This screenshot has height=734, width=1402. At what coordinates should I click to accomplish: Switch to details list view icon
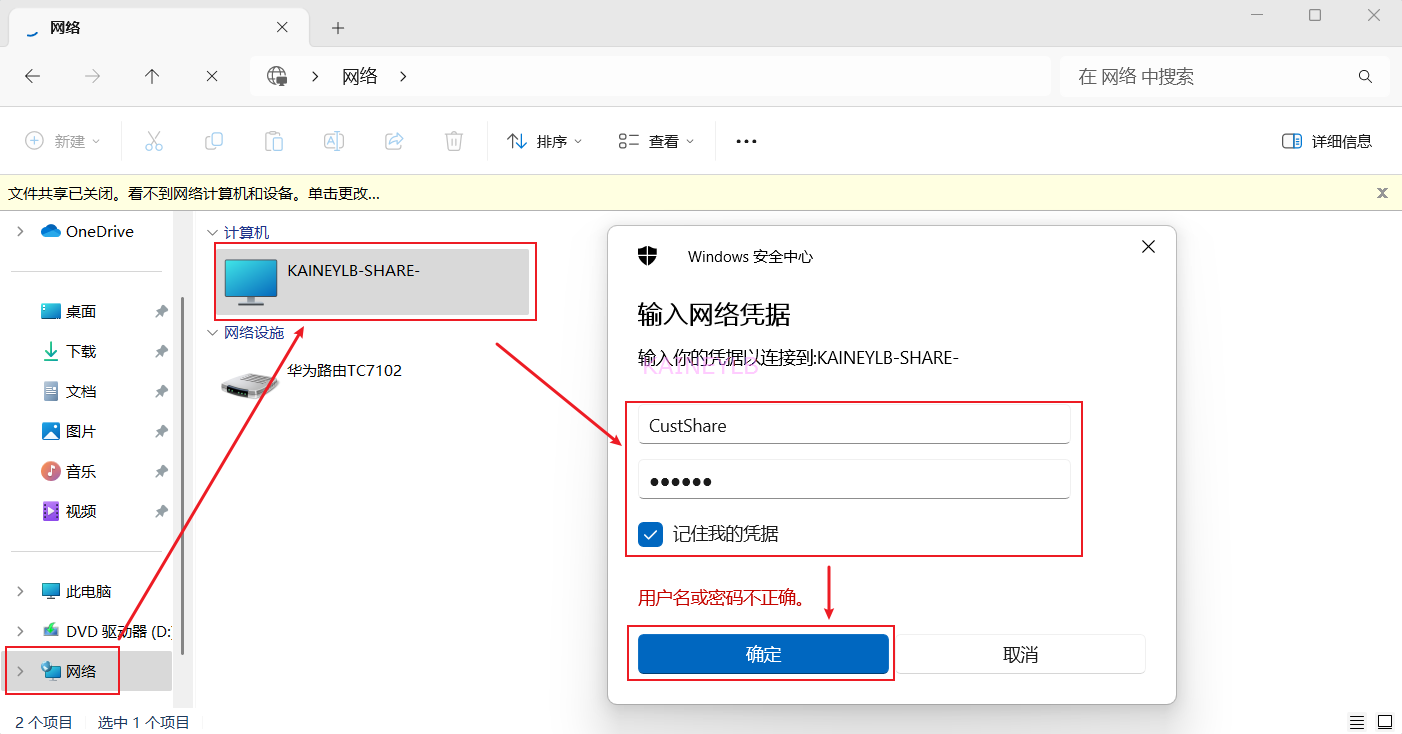1357,722
